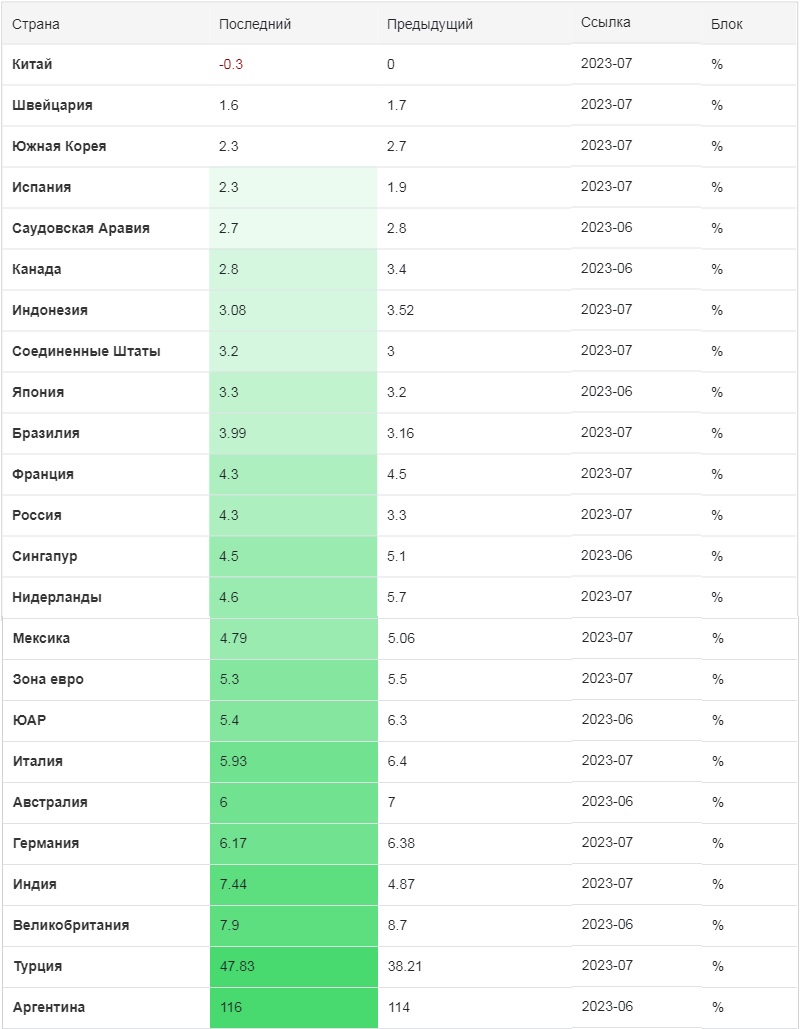Screen dimensions: 800x1029
Task: Click the Турция latest value 47.83
Action: coord(237,966)
